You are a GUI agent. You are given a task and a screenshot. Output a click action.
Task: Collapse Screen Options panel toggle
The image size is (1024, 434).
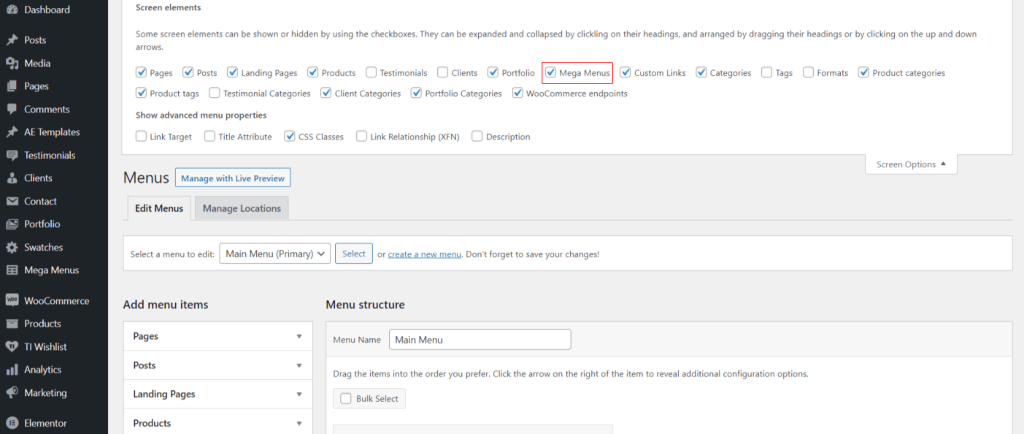(x=911, y=164)
